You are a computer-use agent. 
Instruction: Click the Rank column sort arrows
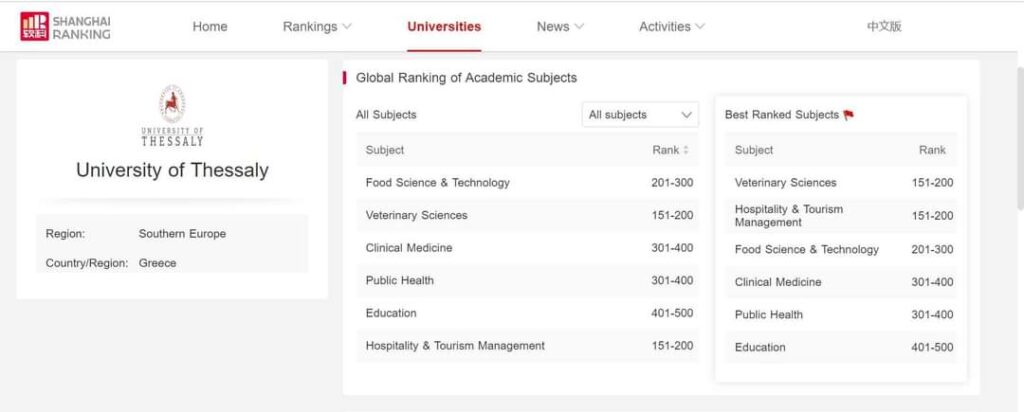point(685,150)
